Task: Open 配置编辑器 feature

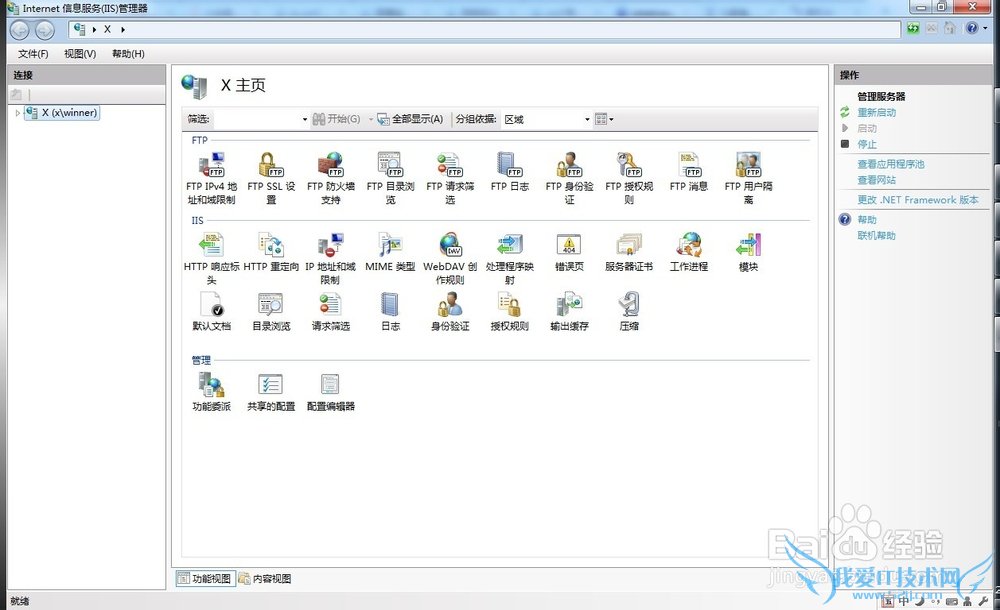Action: tap(330, 392)
